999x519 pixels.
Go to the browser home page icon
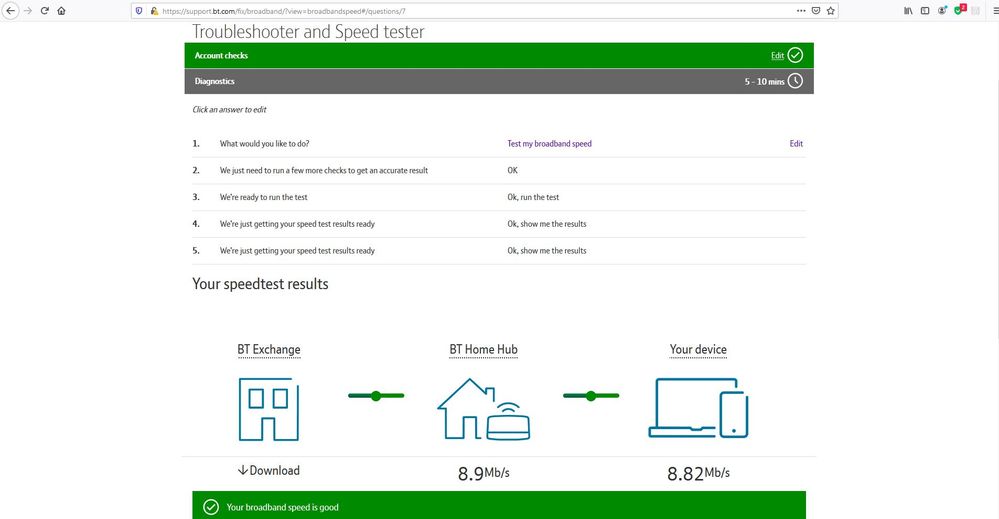[x=62, y=10]
